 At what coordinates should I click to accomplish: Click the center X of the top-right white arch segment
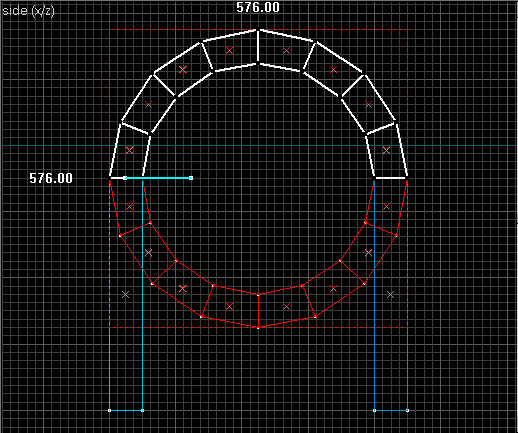(x=286, y=50)
